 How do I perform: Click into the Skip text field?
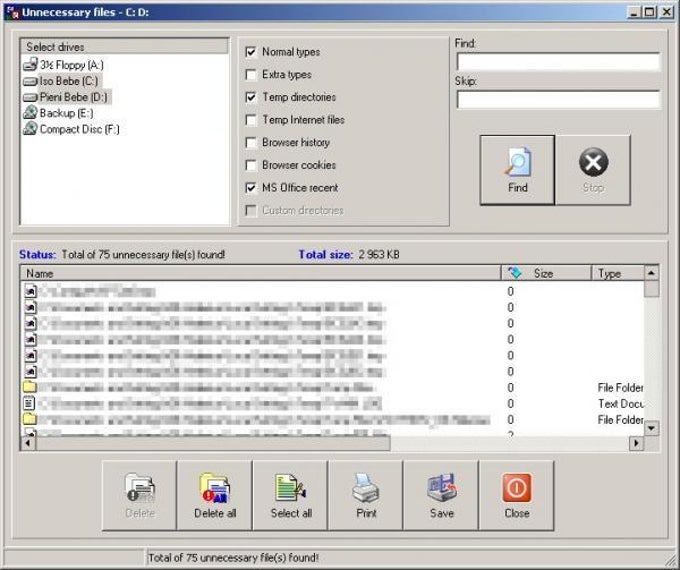558,99
